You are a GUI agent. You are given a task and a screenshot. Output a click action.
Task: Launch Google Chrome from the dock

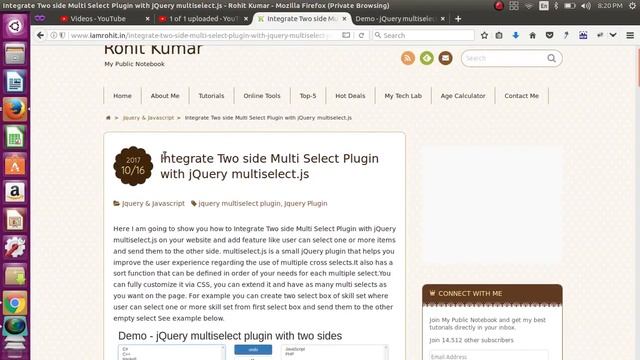click(15, 303)
